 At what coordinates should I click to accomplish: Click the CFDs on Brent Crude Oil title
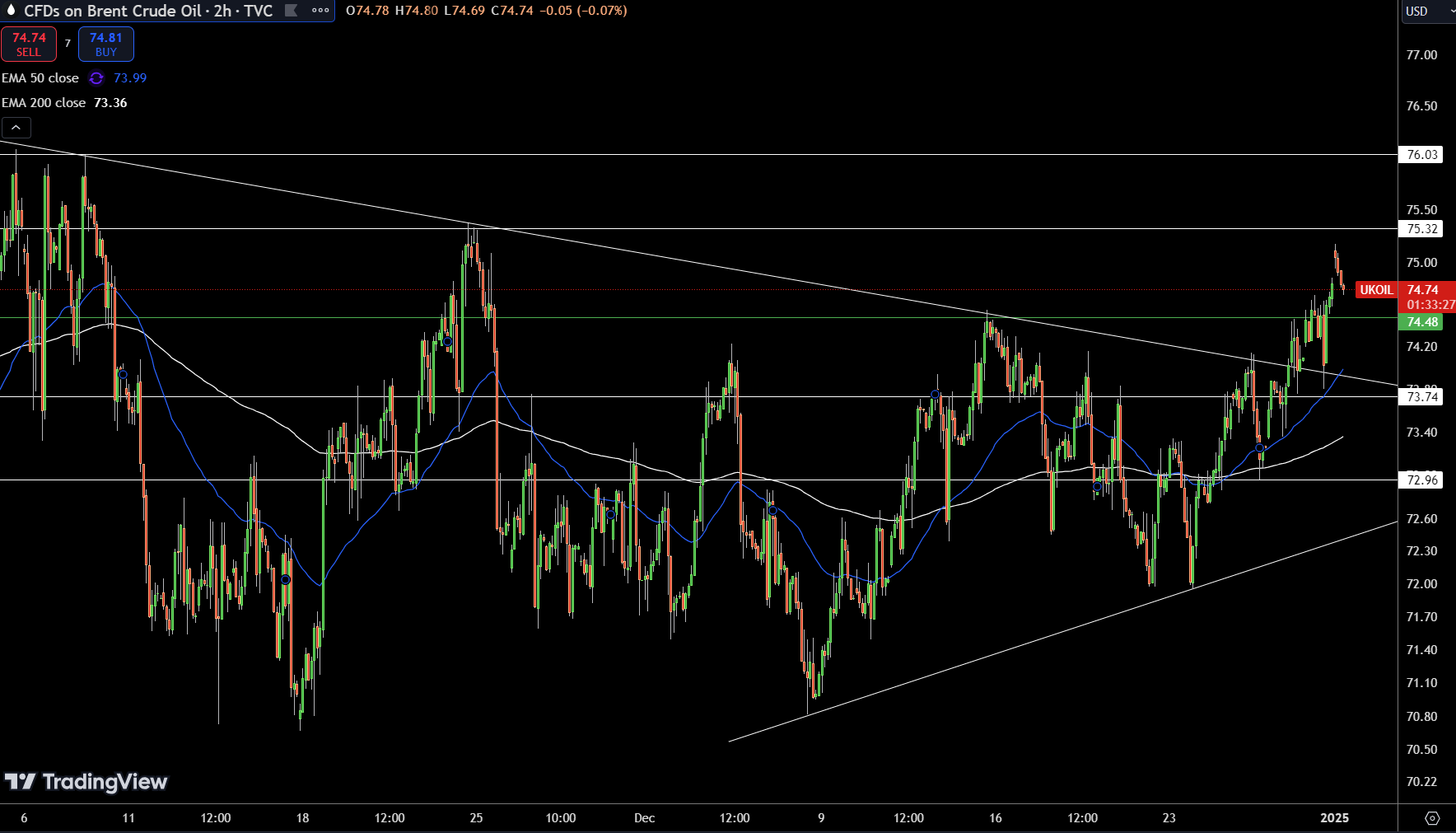(x=112, y=11)
